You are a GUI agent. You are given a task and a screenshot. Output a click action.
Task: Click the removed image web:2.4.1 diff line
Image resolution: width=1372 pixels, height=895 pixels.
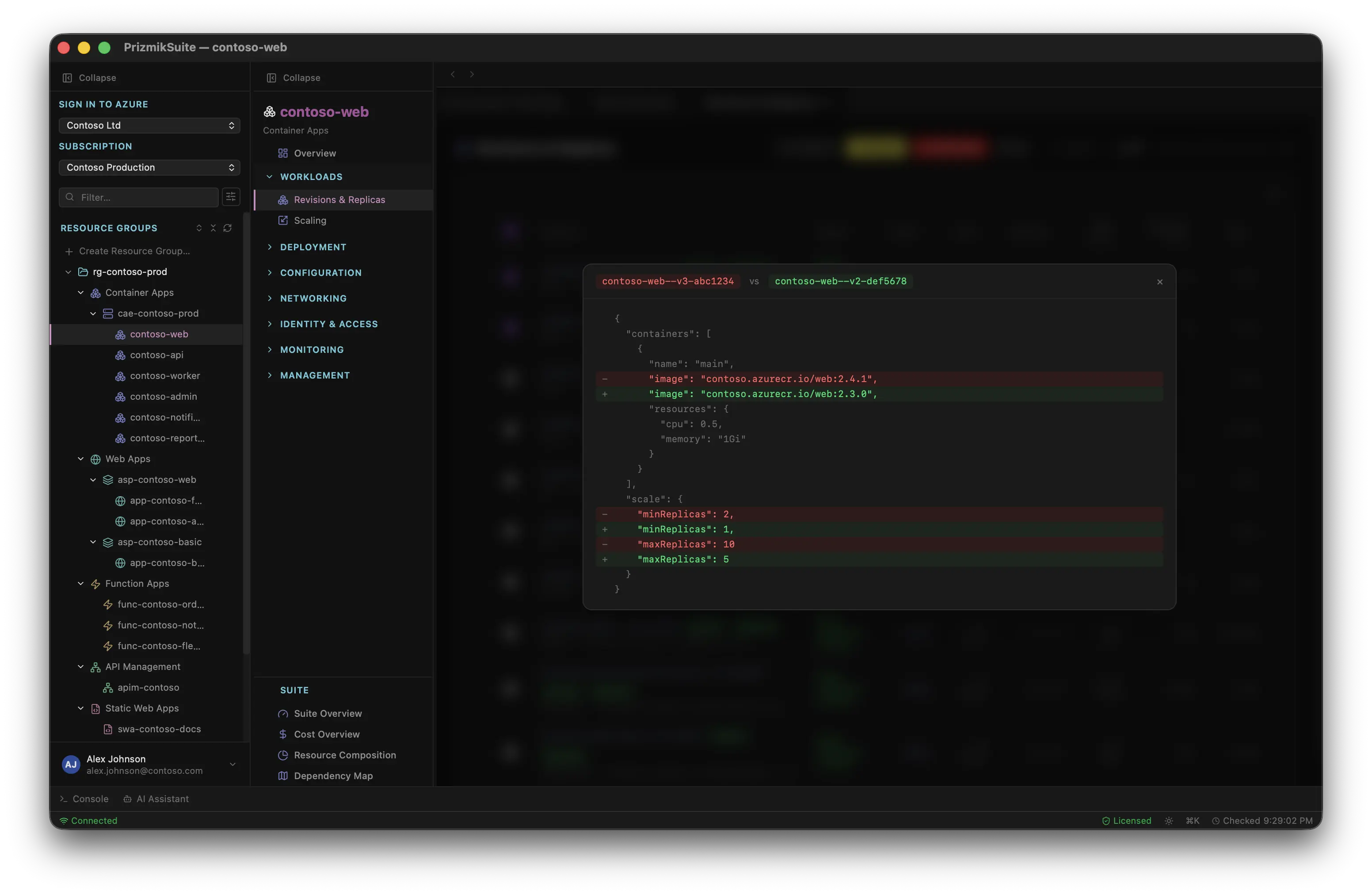point(879,379)
